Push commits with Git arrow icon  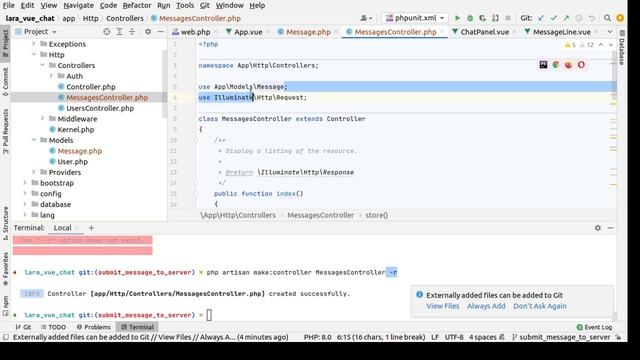[566, 18]
